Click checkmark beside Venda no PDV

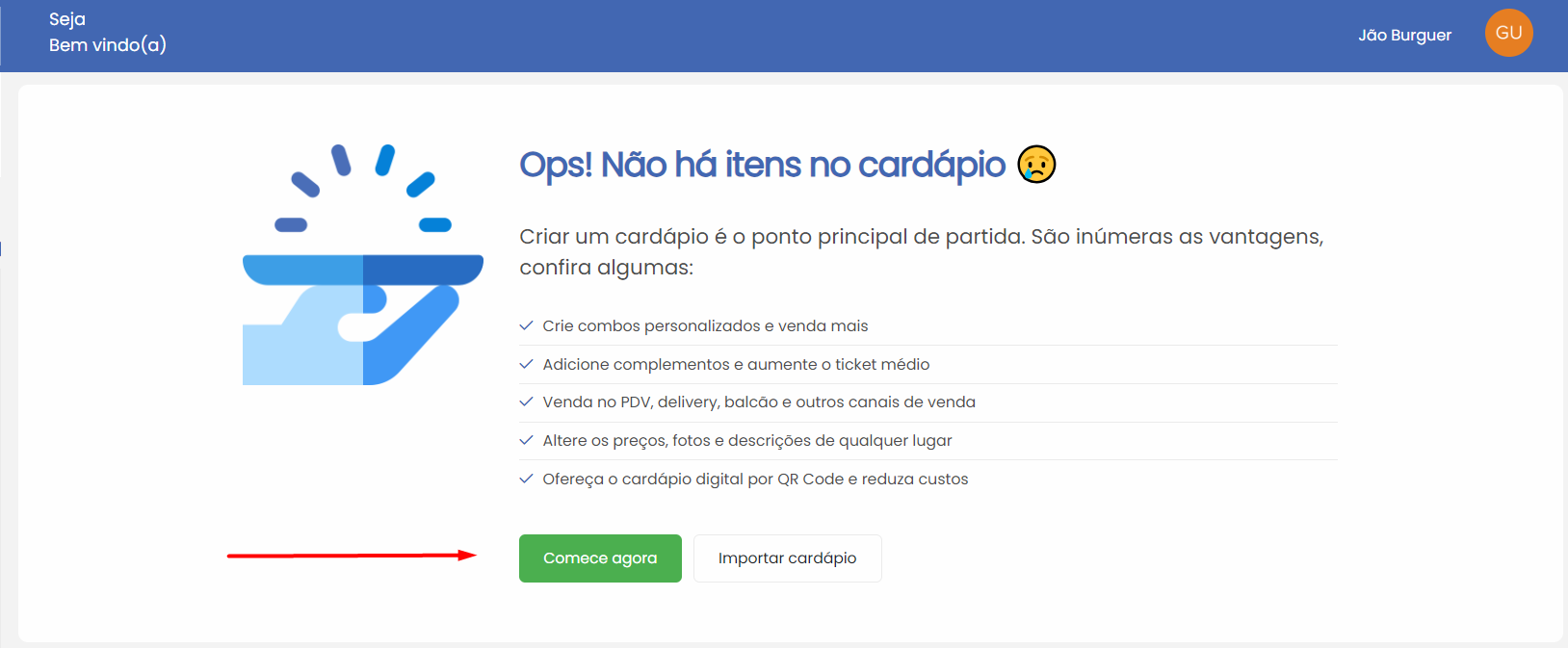pyautogui.click(x=526, y=402)
